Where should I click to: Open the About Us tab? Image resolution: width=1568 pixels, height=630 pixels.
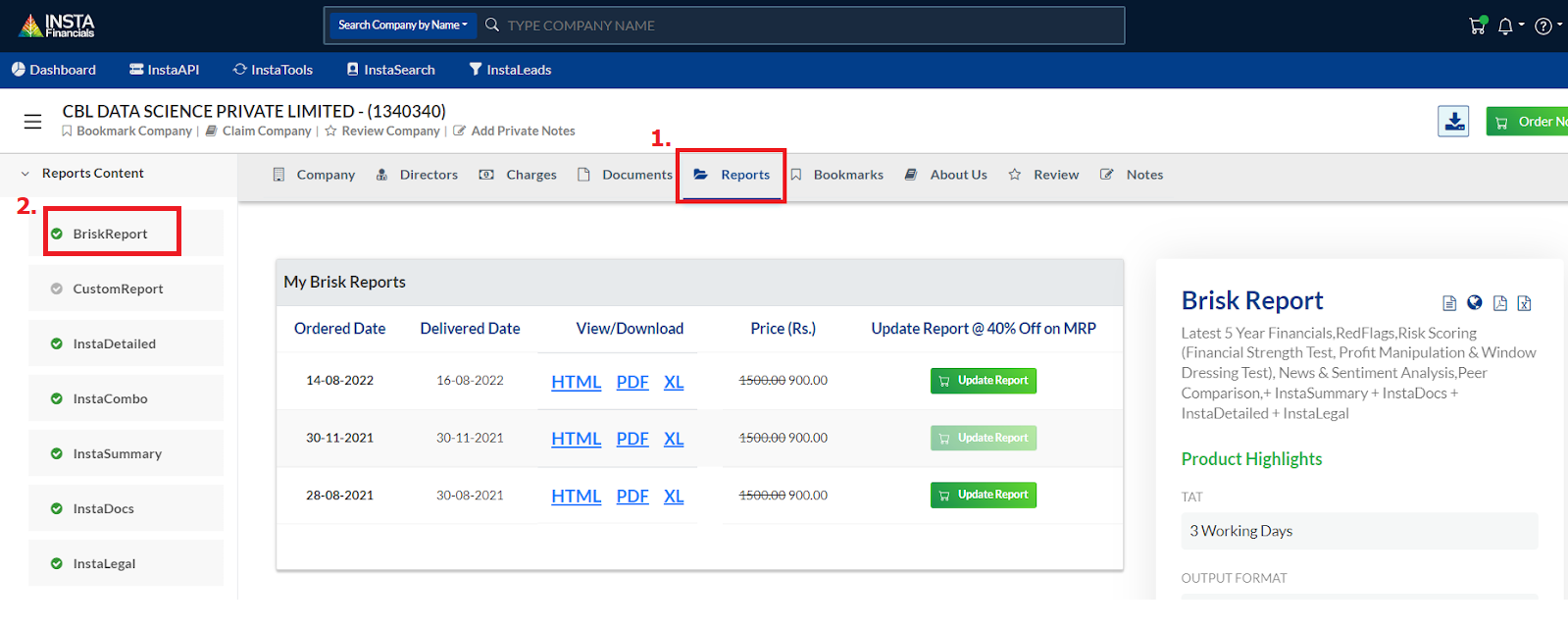(946, 175)
